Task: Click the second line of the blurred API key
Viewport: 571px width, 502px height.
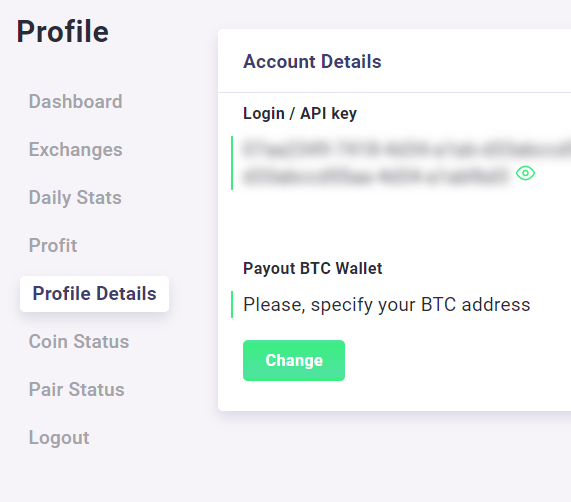Action: (x=376, y=177)
